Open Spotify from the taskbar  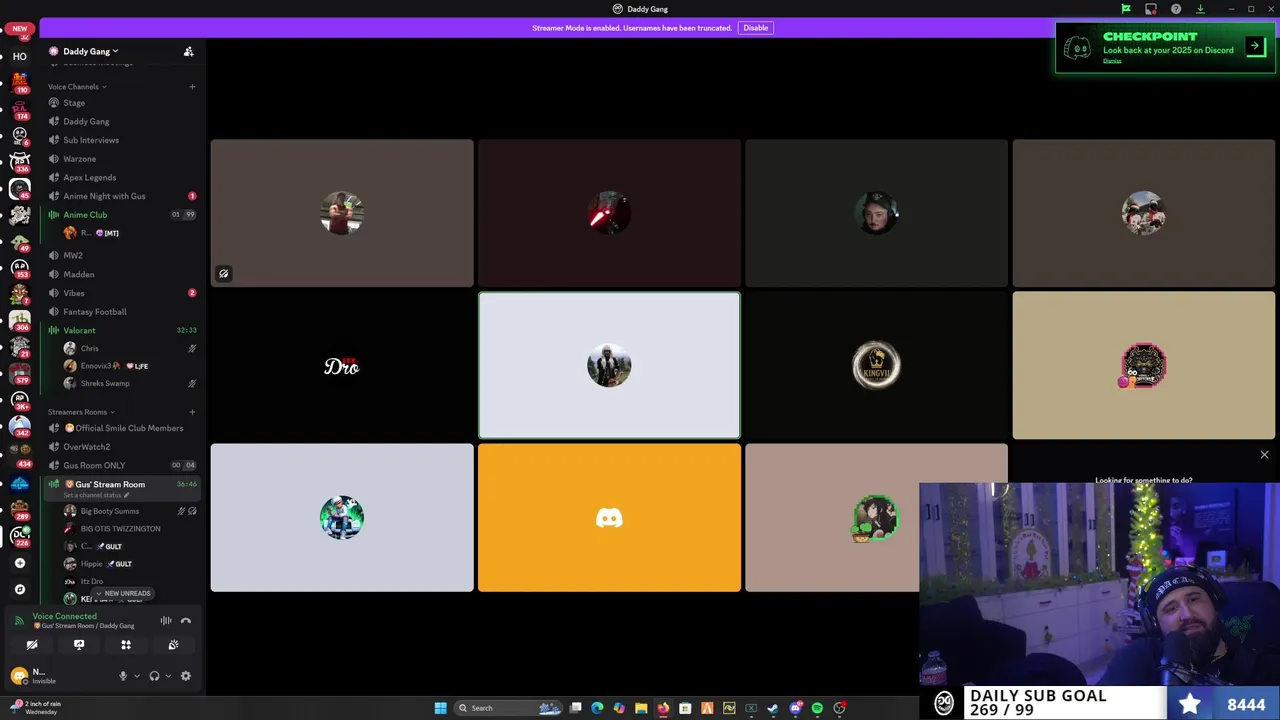(817, 708)
